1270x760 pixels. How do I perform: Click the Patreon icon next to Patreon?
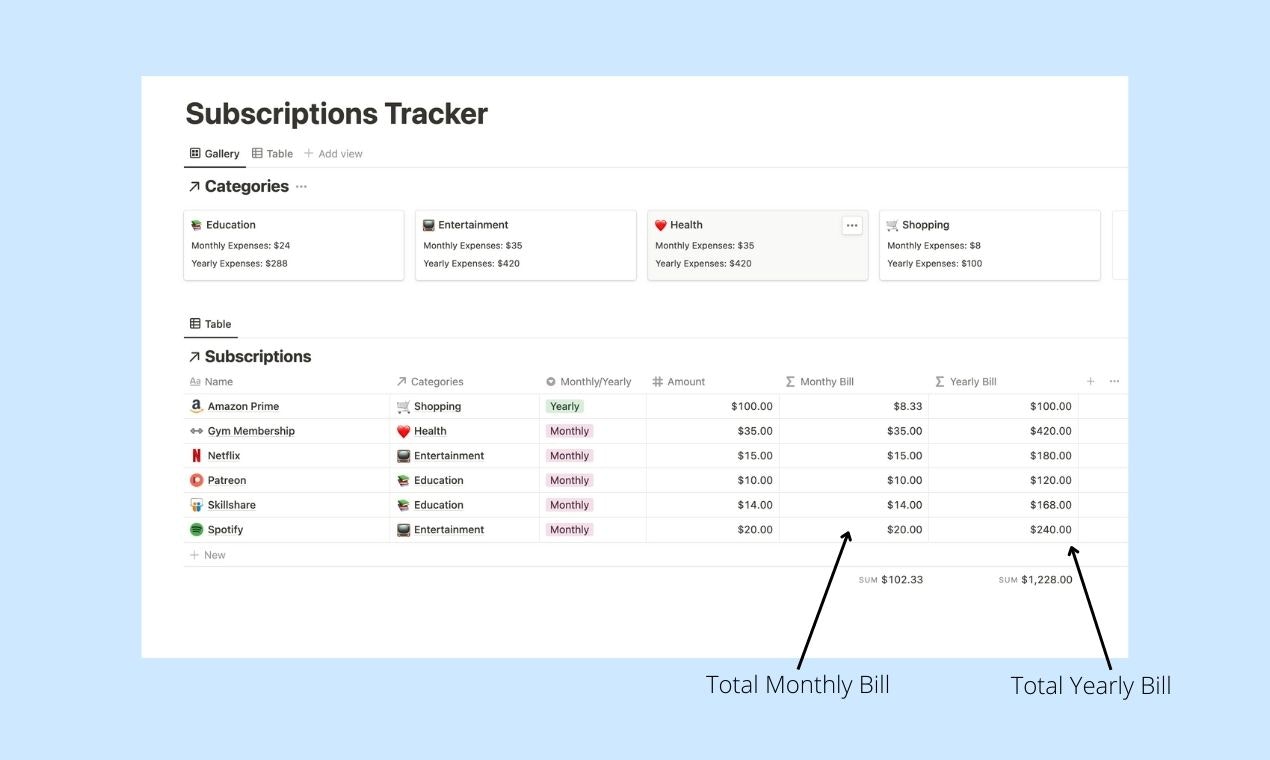pyautogui.click(x=196, y=480)
